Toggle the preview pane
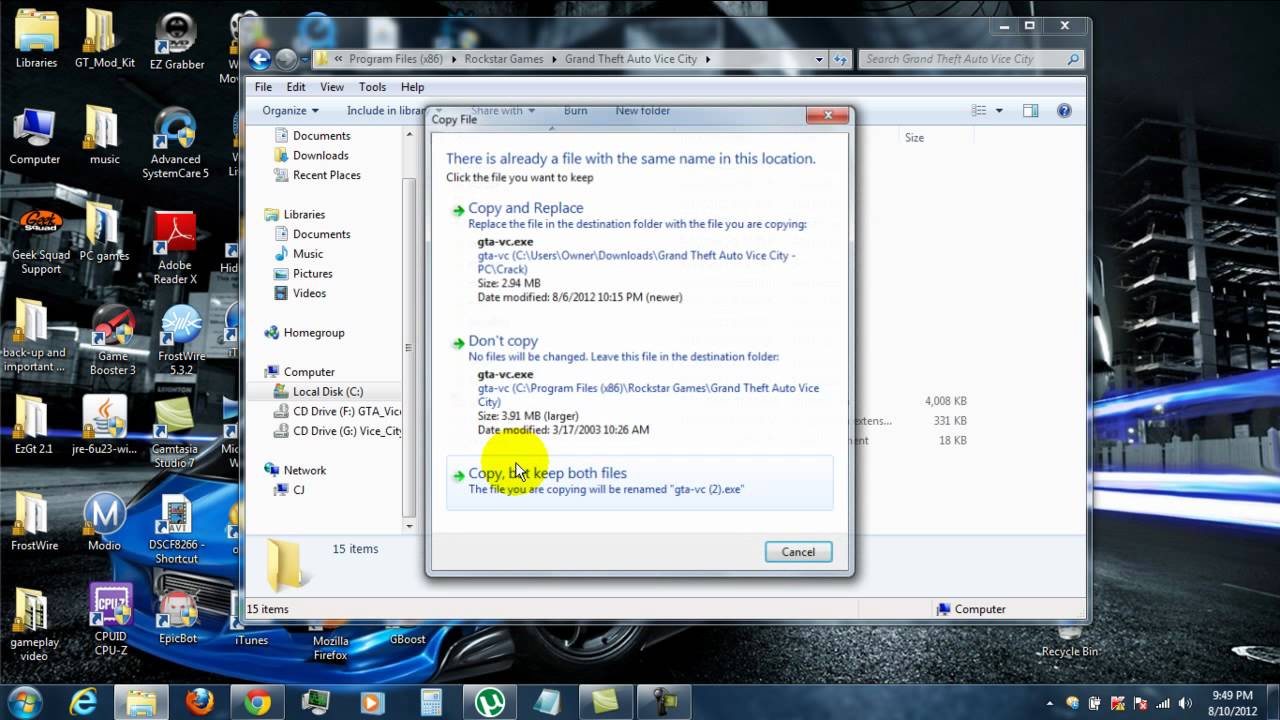Image resolution: width=1280 pixels, height=720 pixels. (x=1030, y=111)
